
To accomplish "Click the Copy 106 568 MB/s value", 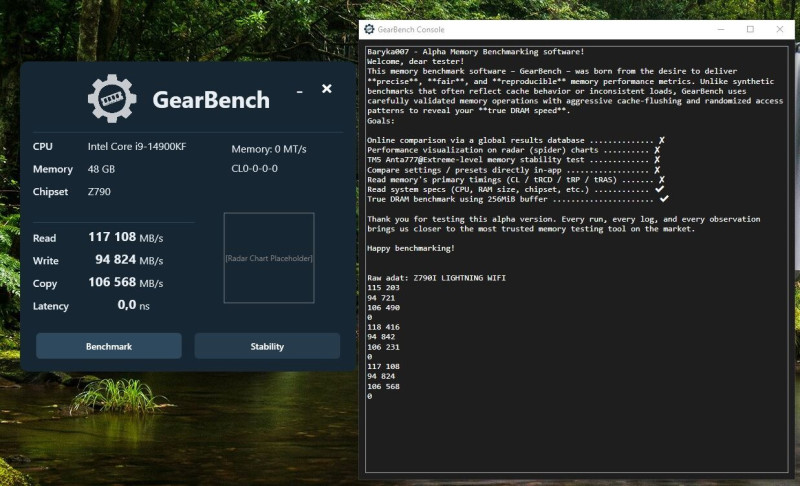I will click(x=126, y=283).
